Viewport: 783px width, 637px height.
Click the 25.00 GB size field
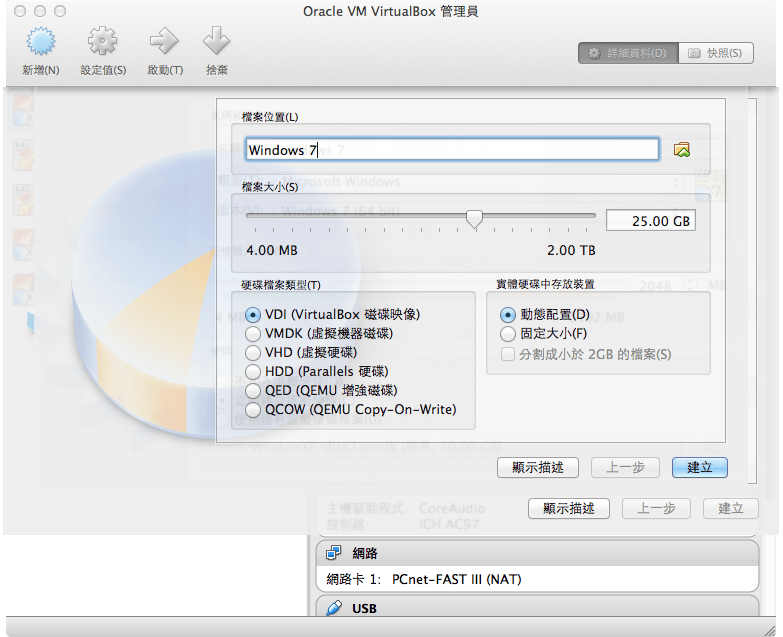pyautogui.click(x=651, y=221)
